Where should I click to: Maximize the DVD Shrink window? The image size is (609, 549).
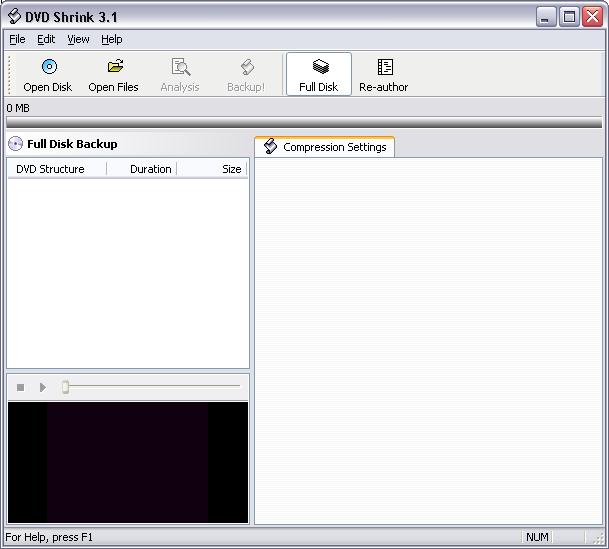click(569, 17)
